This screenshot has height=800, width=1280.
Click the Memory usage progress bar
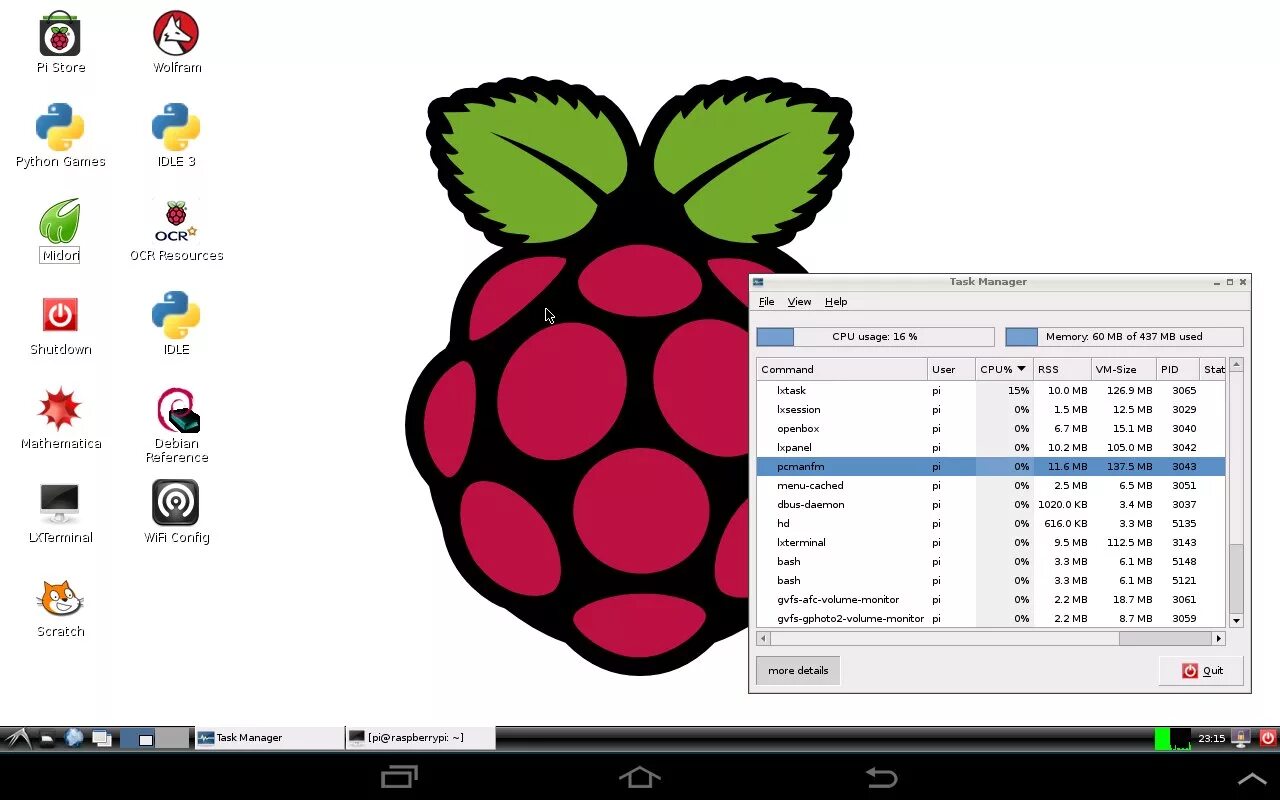(x=1124, y=337)
